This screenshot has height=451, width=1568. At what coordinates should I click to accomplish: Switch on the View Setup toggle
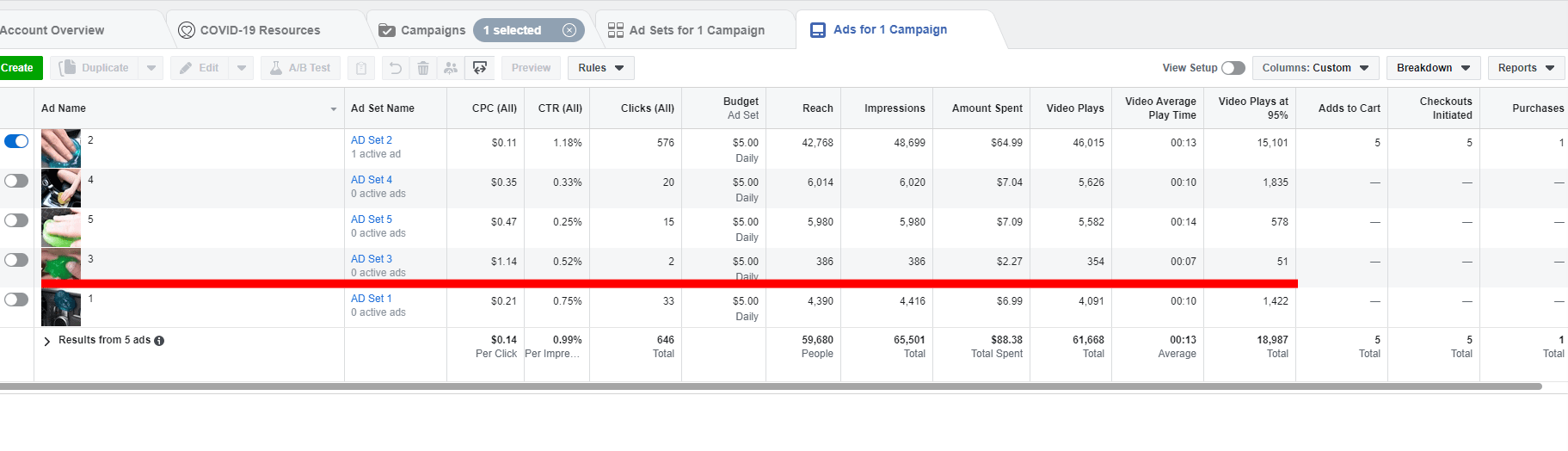pyautogui.click(x=1233, y=68)
